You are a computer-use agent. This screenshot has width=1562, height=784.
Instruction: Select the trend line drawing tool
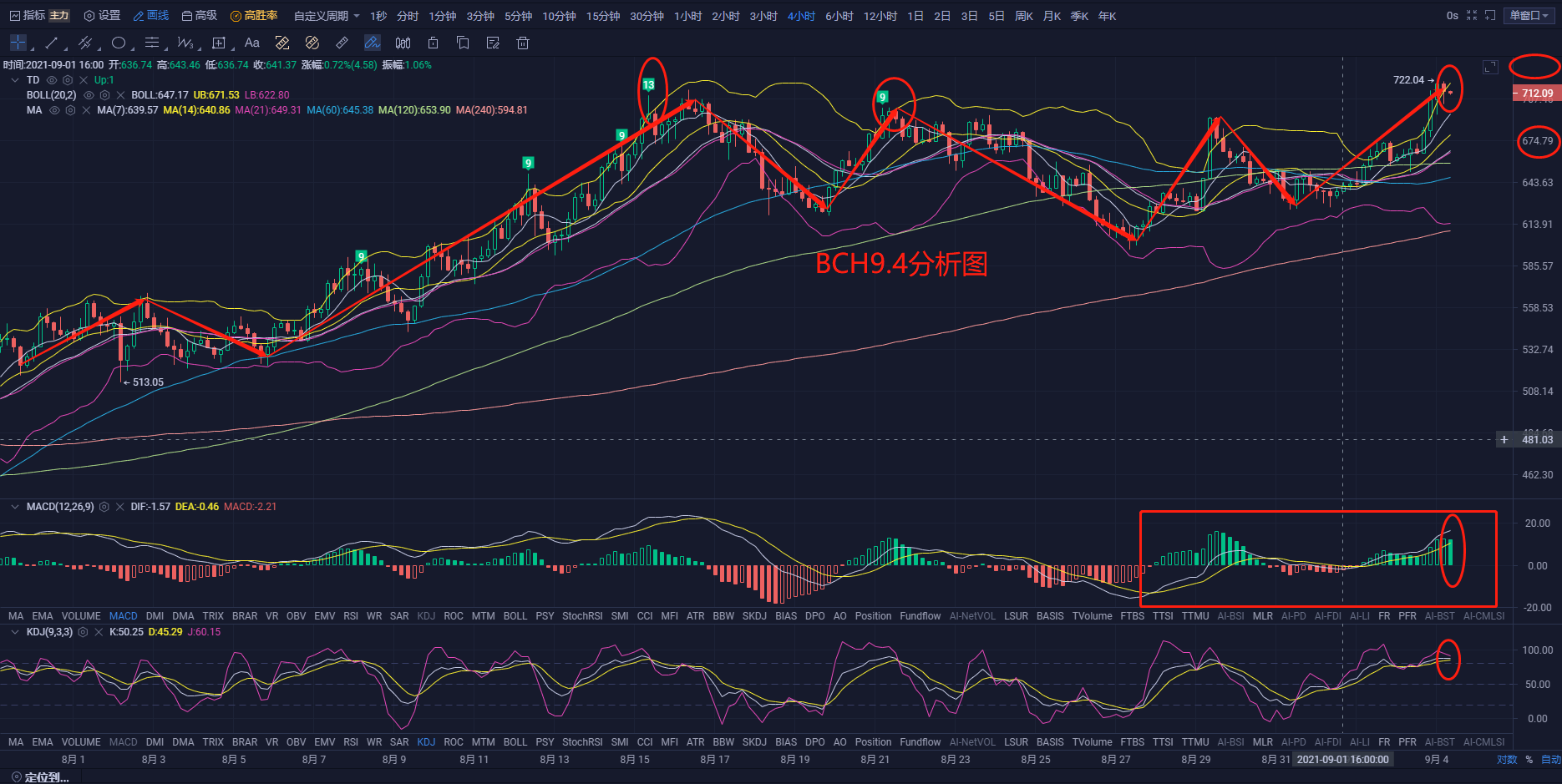[x=52, y=43]
